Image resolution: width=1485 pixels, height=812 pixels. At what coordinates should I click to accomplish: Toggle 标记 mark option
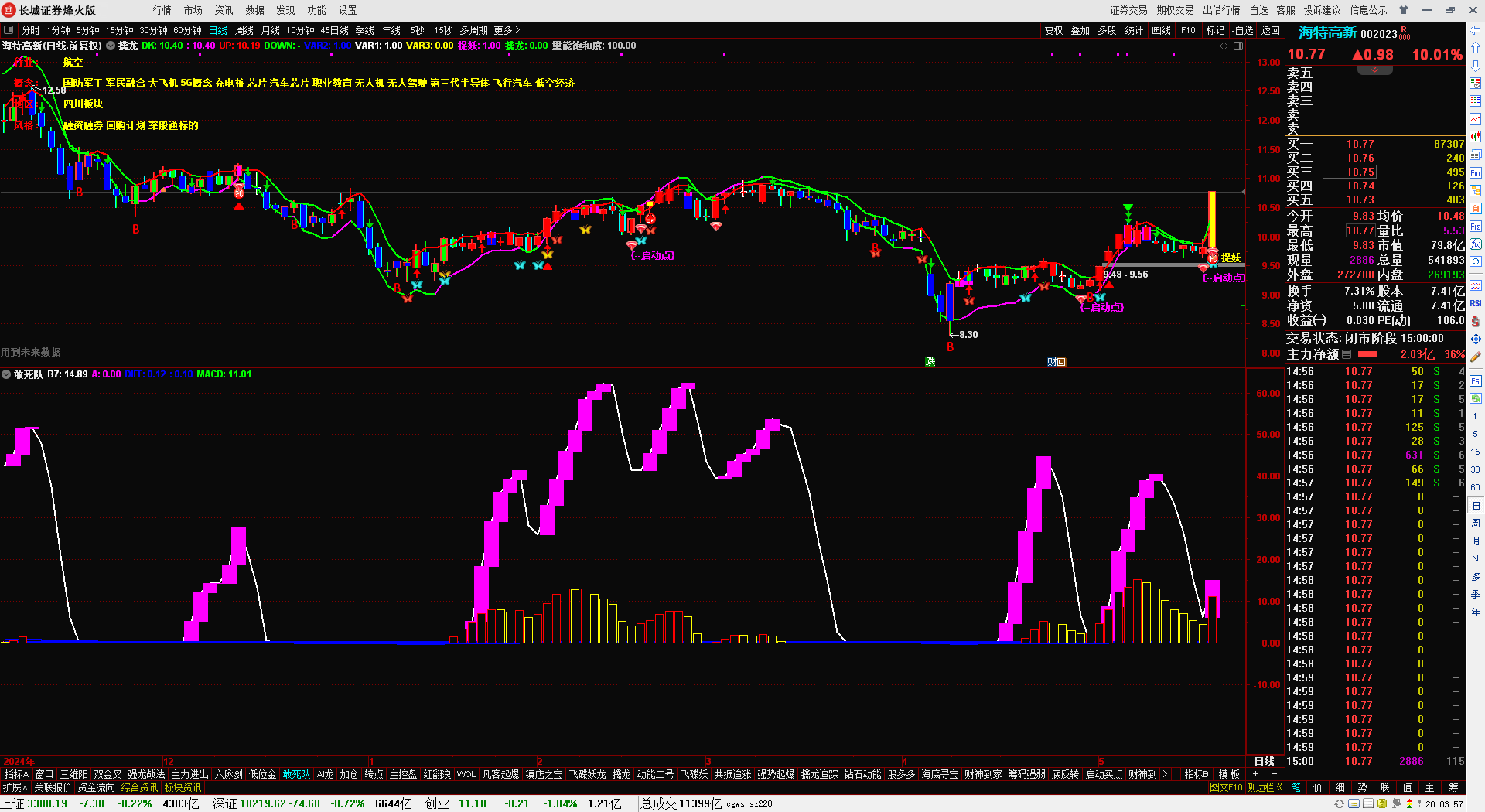pyautogui.click(x=1215, y=30)
